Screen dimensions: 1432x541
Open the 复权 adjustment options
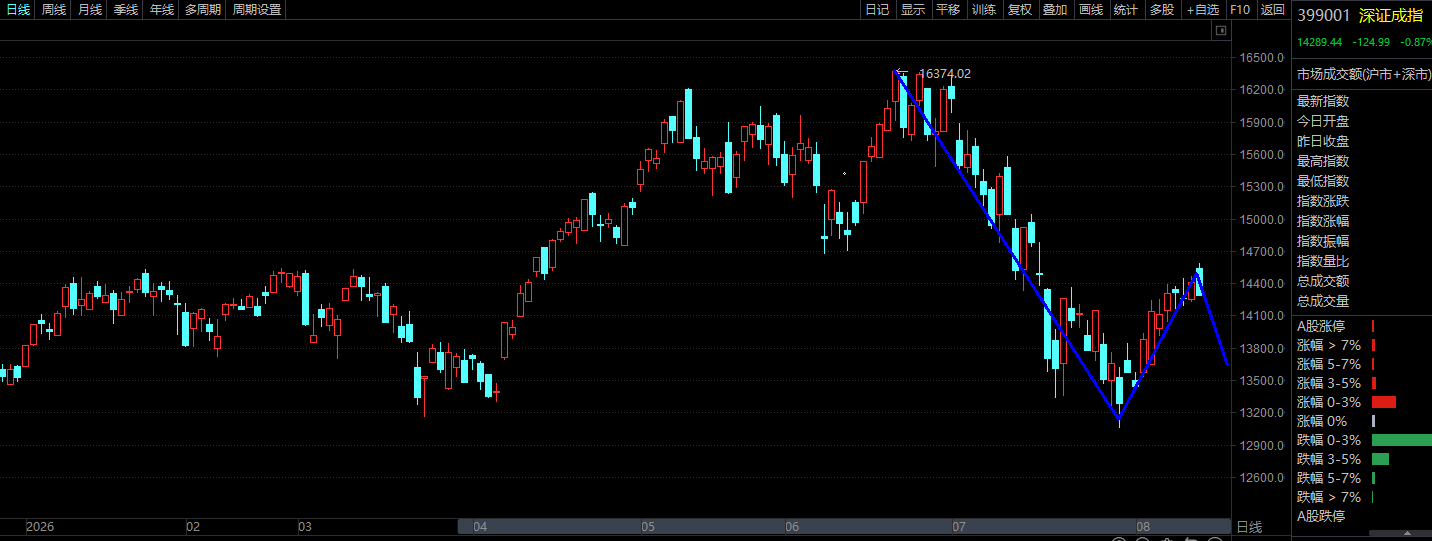tap(1019, 10)
